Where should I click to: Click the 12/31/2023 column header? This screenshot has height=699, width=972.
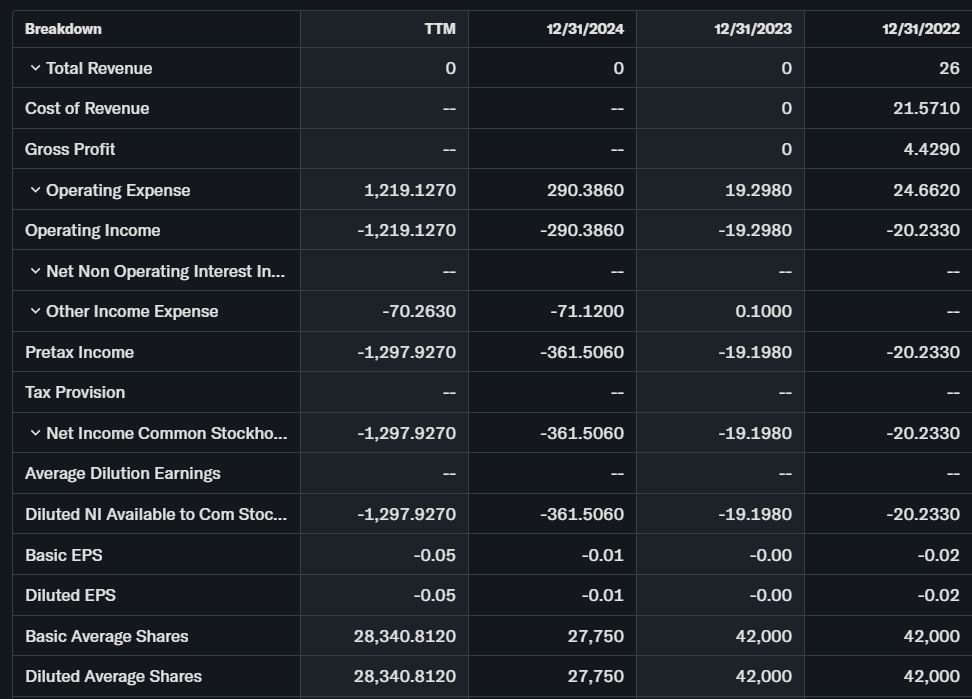pos(752,29)
